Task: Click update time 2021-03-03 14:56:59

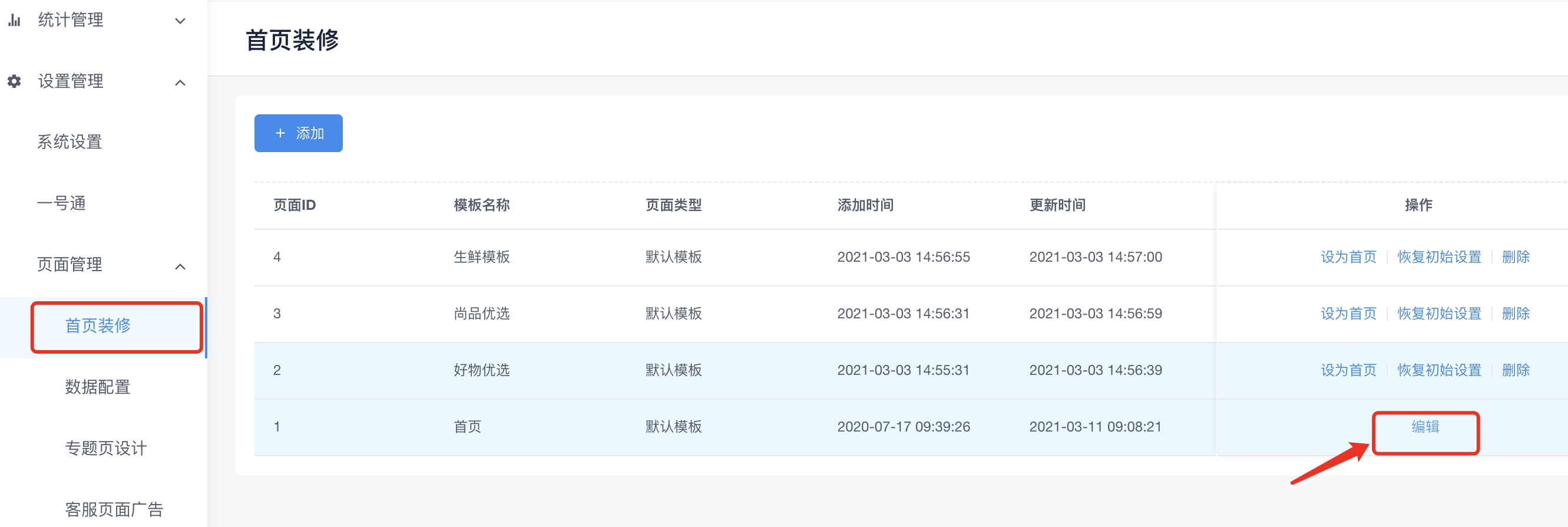Action: 1096,314
